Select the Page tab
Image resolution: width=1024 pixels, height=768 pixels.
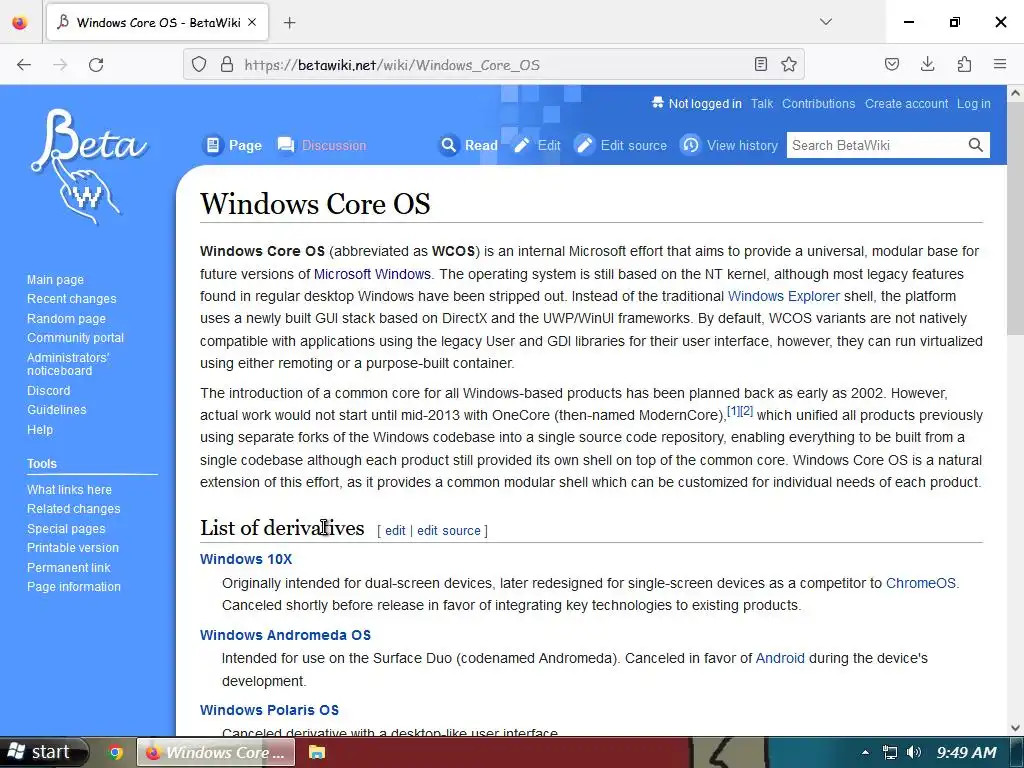[232, 145]
